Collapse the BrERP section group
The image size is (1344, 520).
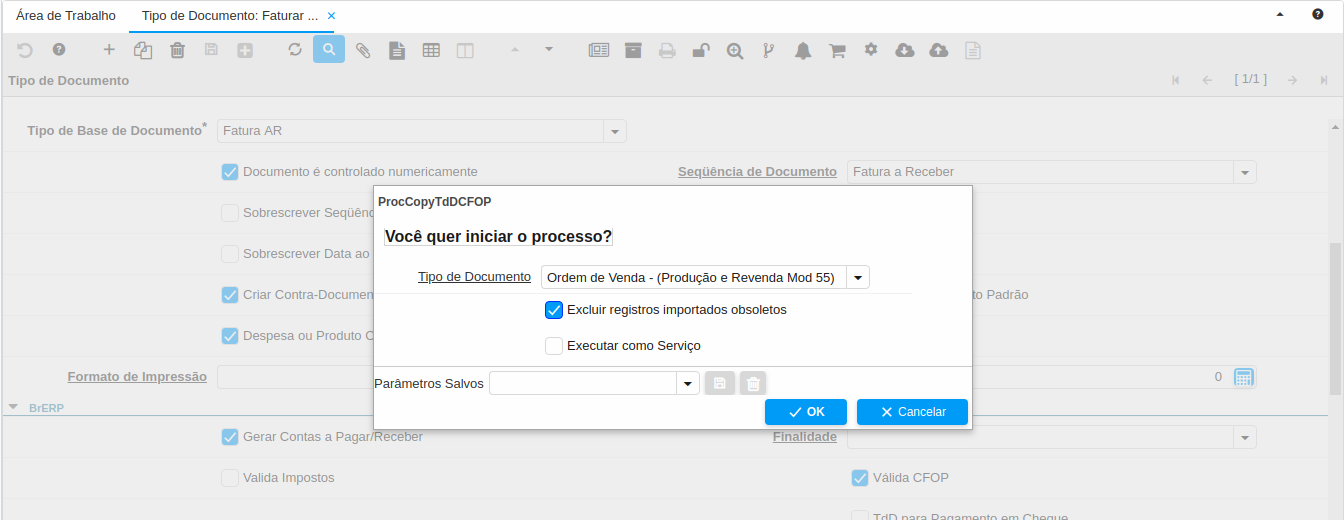pyautogui.click(x=14, y=407)
